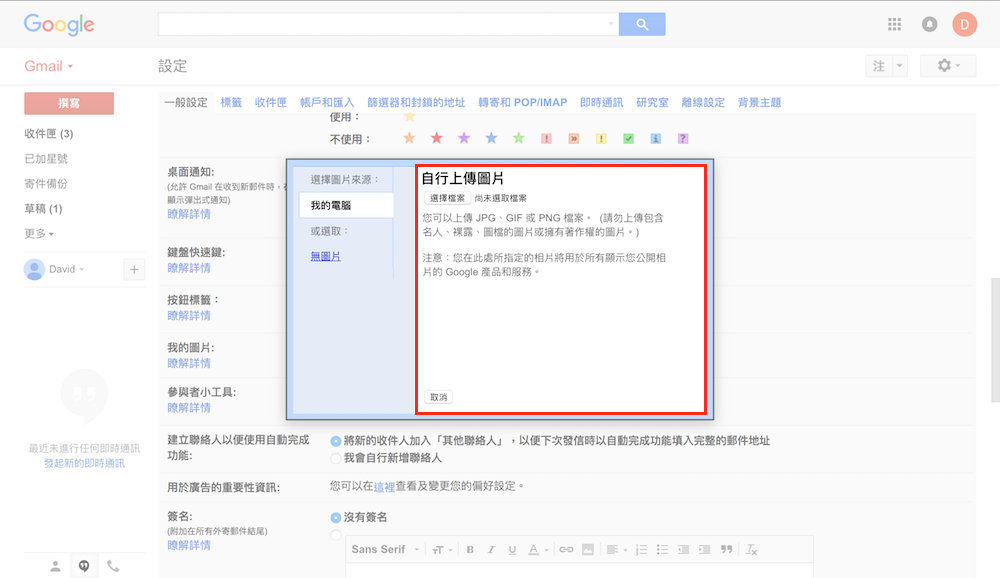Click the insert link icon in signature toolbar
Image resolution: width=1000 pixels, height=578 pixels.
[x=566, y=549]
